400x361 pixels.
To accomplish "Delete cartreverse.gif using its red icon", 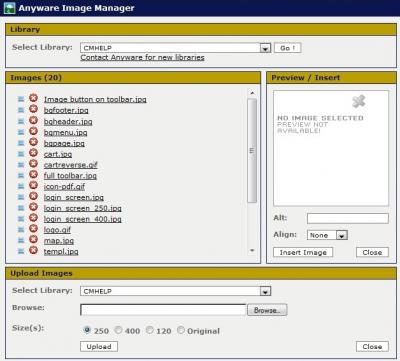I will (33, 163).
